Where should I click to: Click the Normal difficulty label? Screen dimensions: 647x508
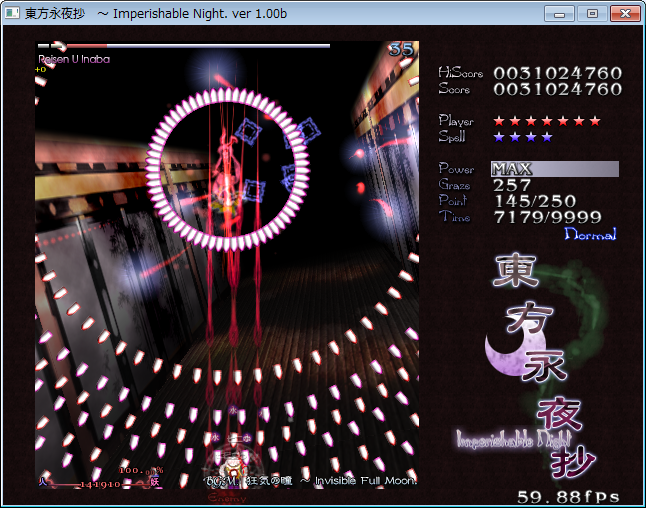590,234
